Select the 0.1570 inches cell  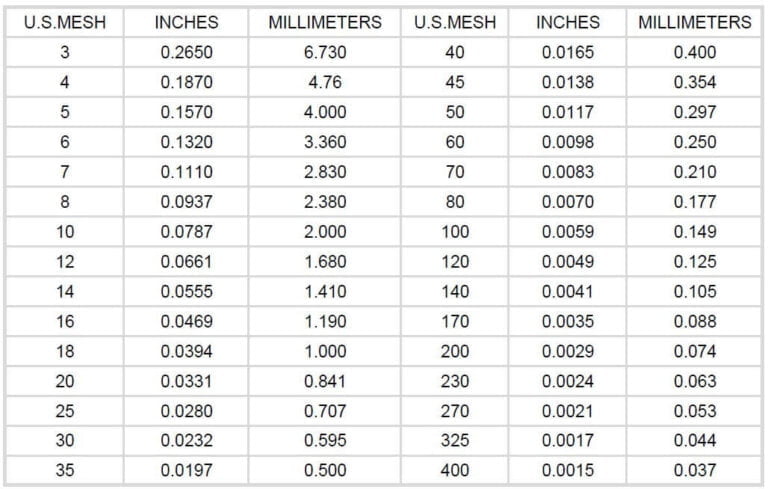pyautogui.click(x=186, y=112)
